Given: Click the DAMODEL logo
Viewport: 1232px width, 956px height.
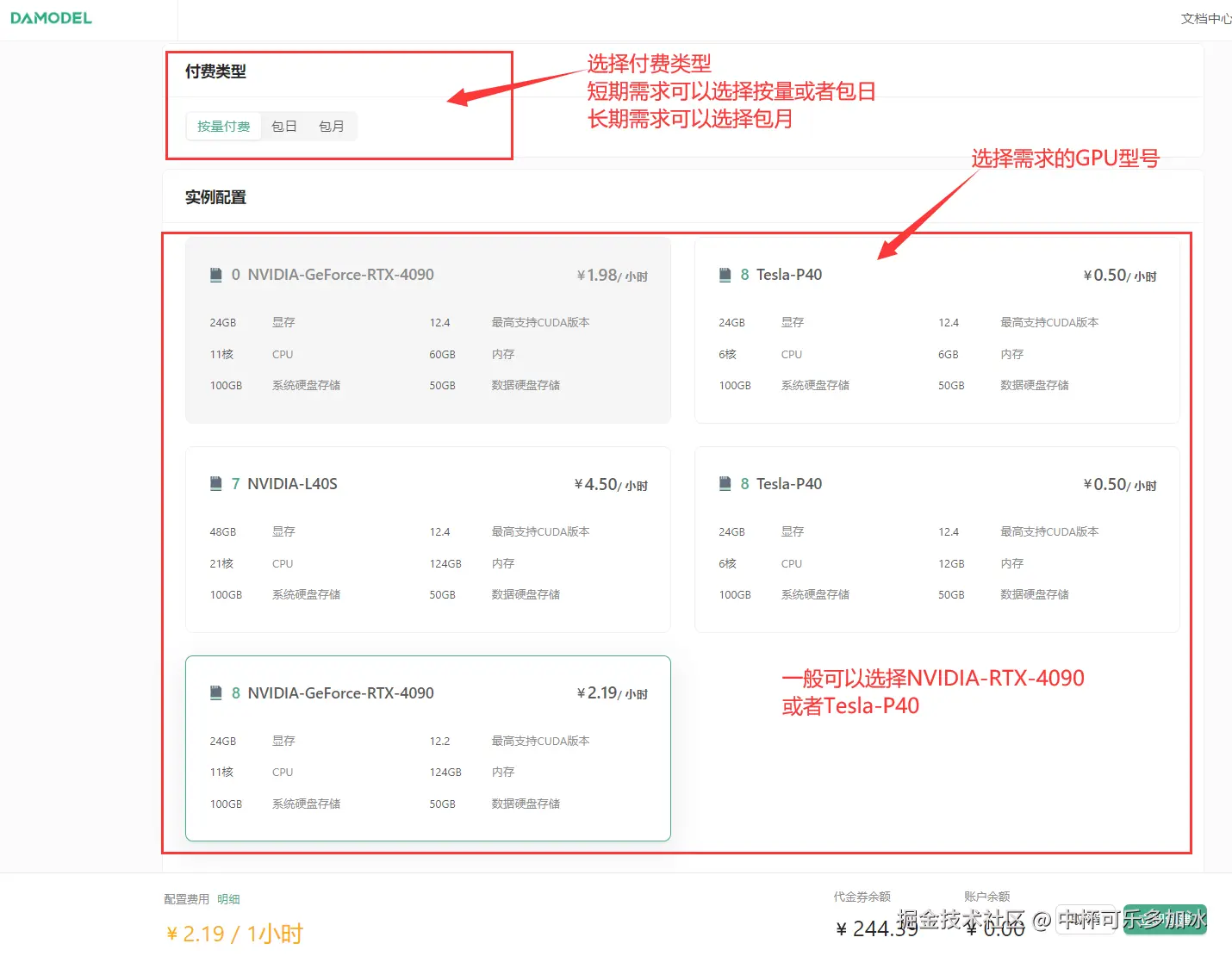Looking at the screenshot, I should [x=51, y=18].
